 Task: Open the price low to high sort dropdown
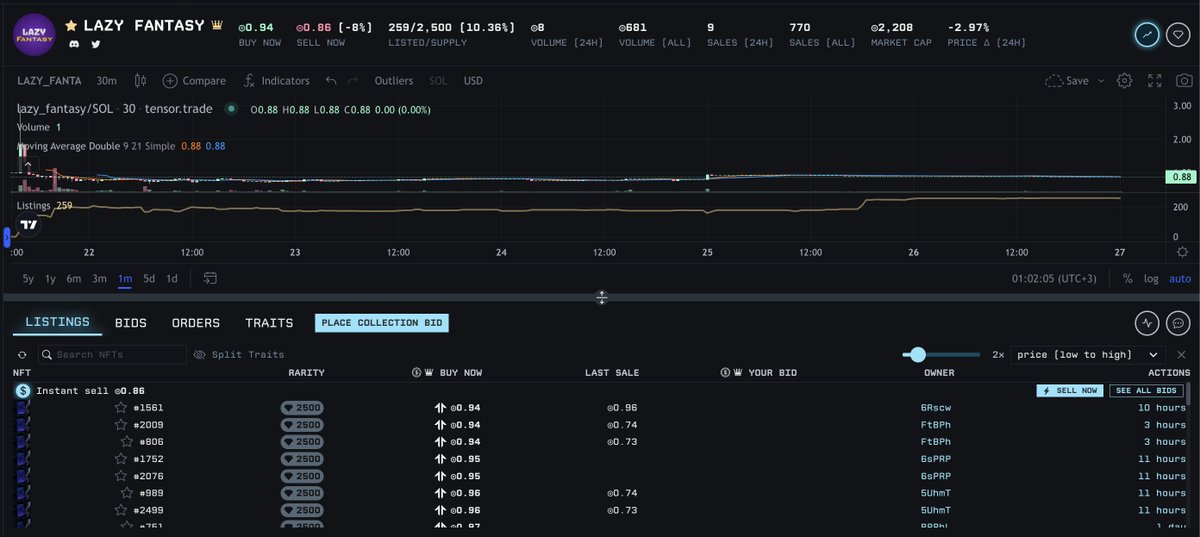pos(1088,354)
